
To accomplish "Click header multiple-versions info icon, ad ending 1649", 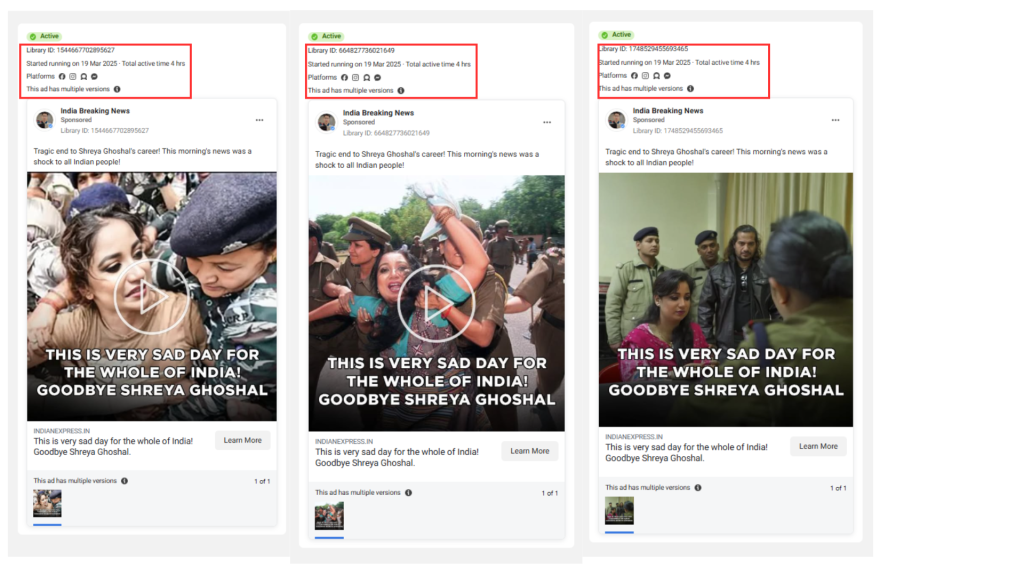I will click(x=401, y=90).
